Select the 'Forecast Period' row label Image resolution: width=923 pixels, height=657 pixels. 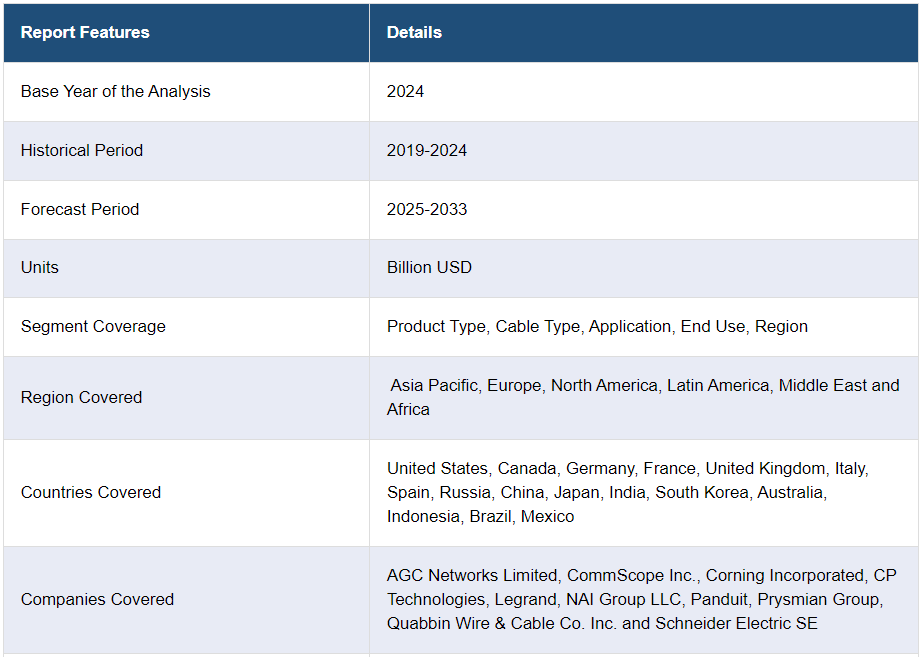coord(80,209)
